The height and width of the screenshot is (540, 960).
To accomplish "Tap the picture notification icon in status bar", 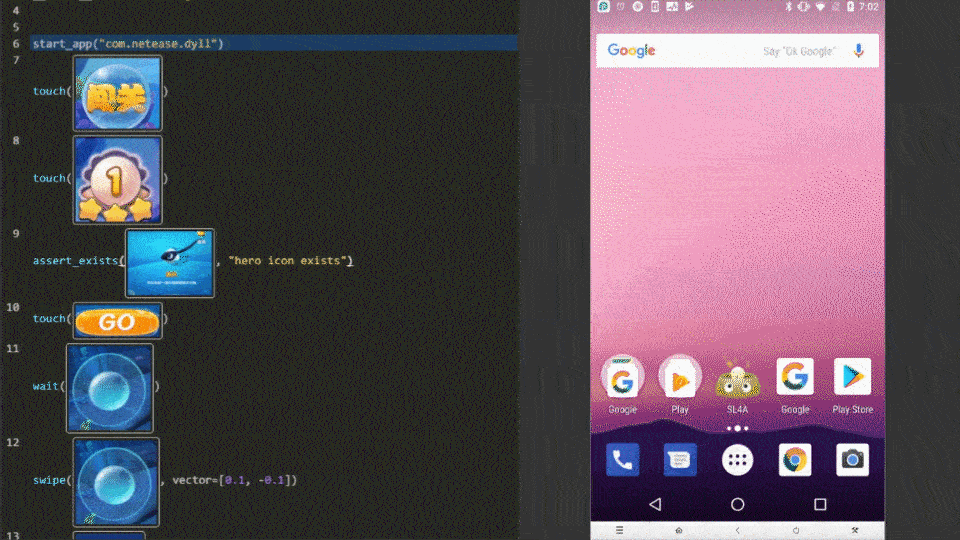I will point(672,7).
